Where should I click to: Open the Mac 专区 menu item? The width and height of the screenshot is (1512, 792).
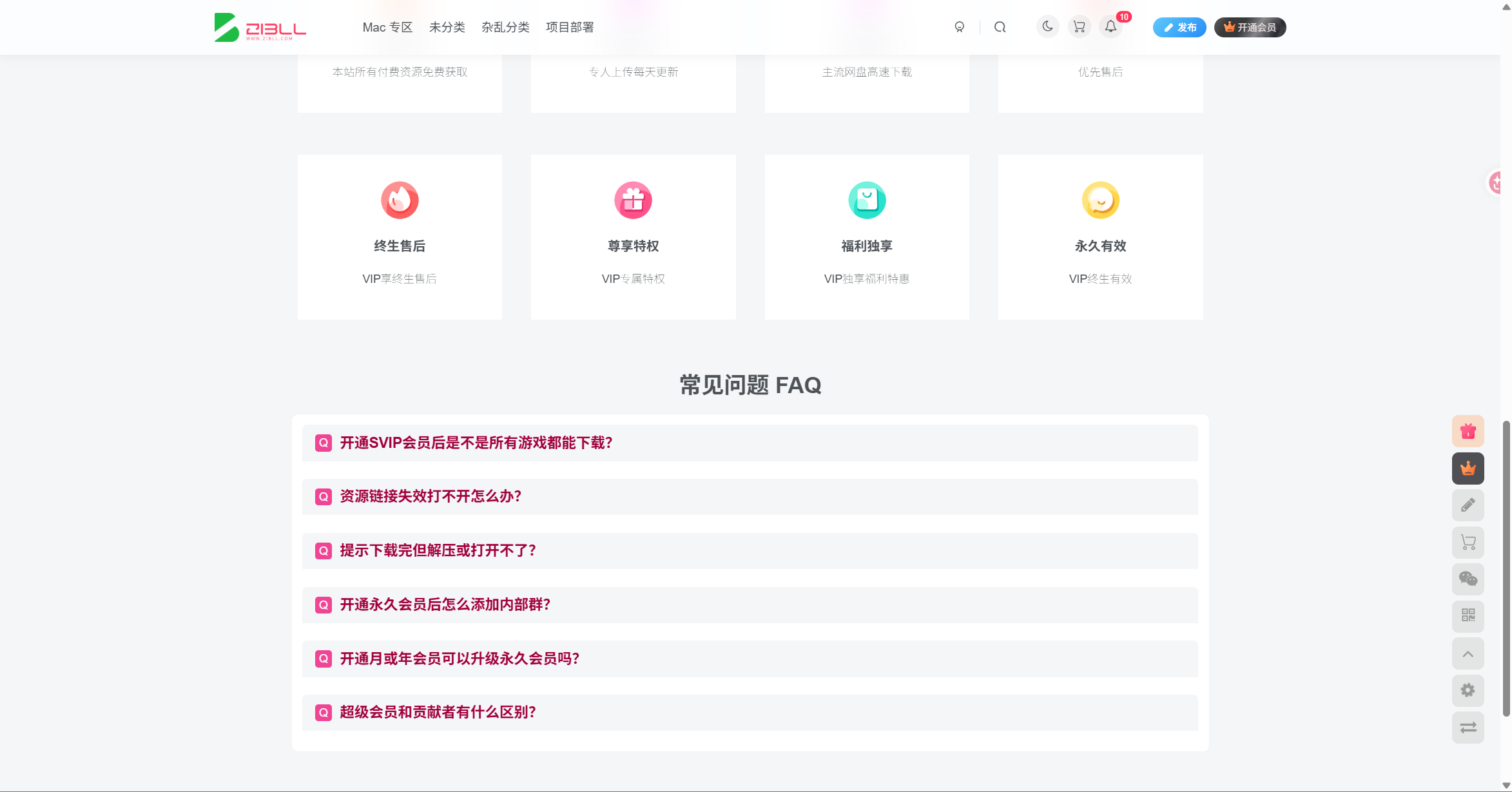(387, 27)
